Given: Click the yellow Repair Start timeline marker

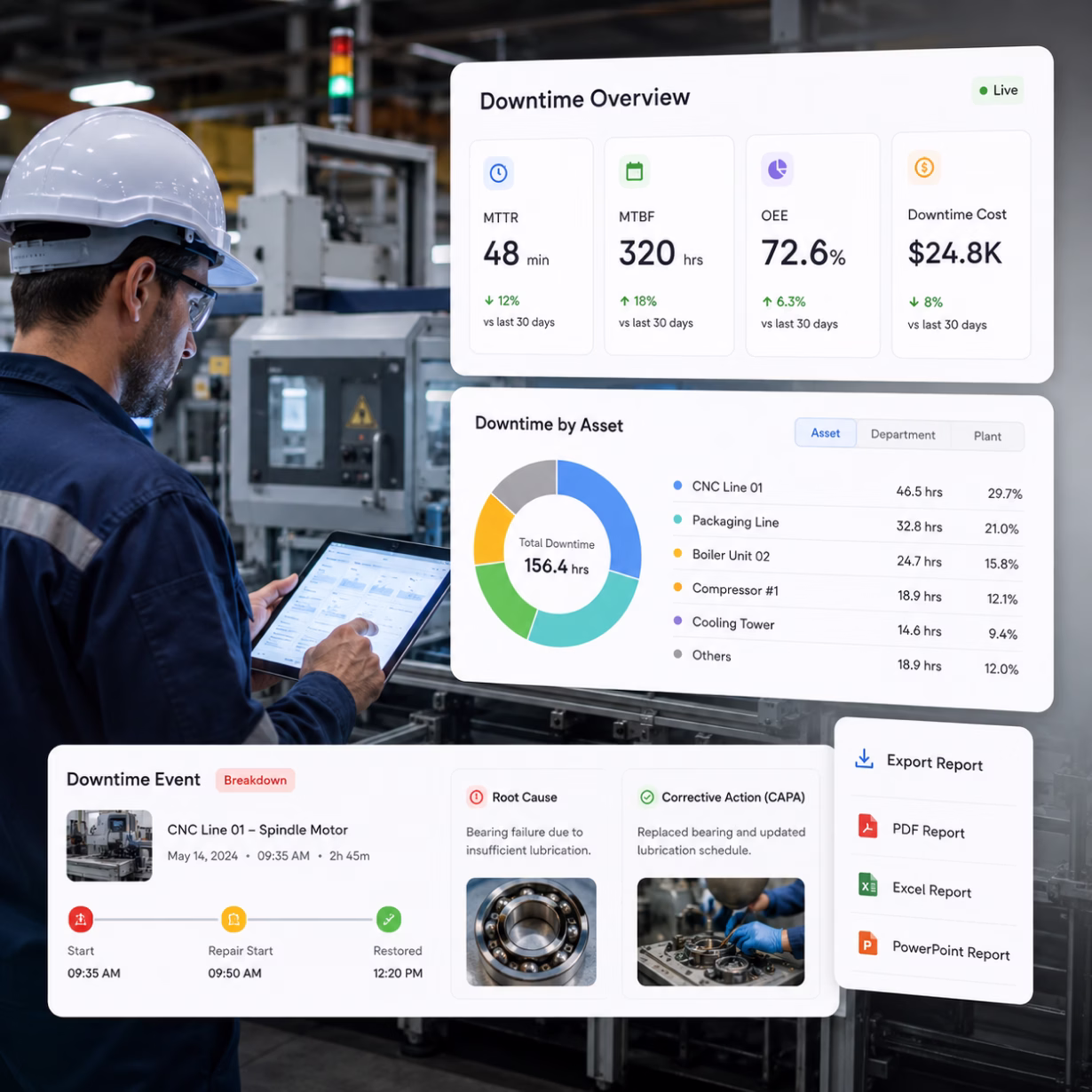Looking at the screenshot, I should (233, 919).
